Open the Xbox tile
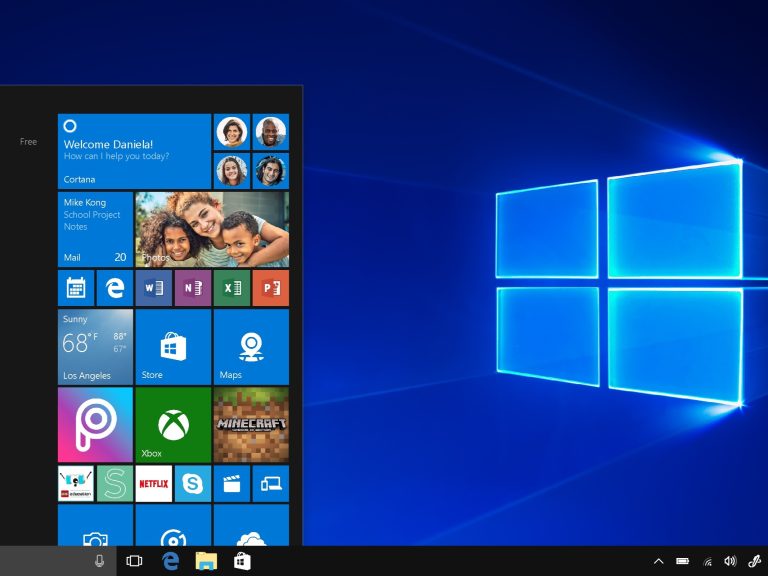The width and height of the screenshot is (768, 576). pyautogui.click(x=173, y=425)
